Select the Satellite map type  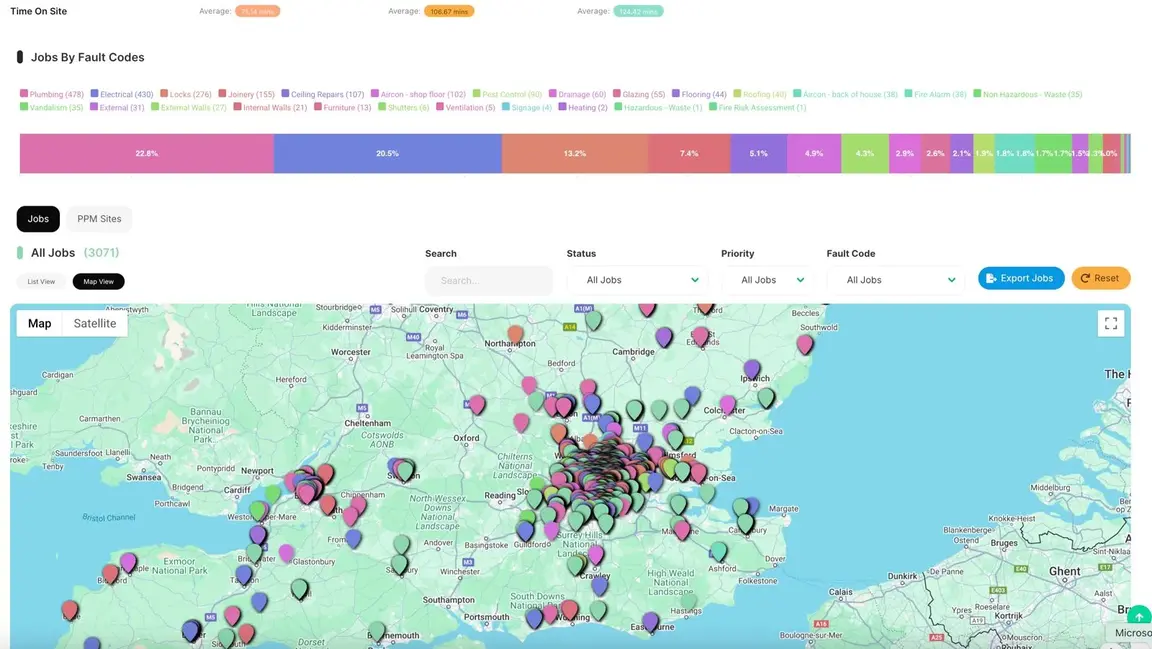tap(95, 323)
